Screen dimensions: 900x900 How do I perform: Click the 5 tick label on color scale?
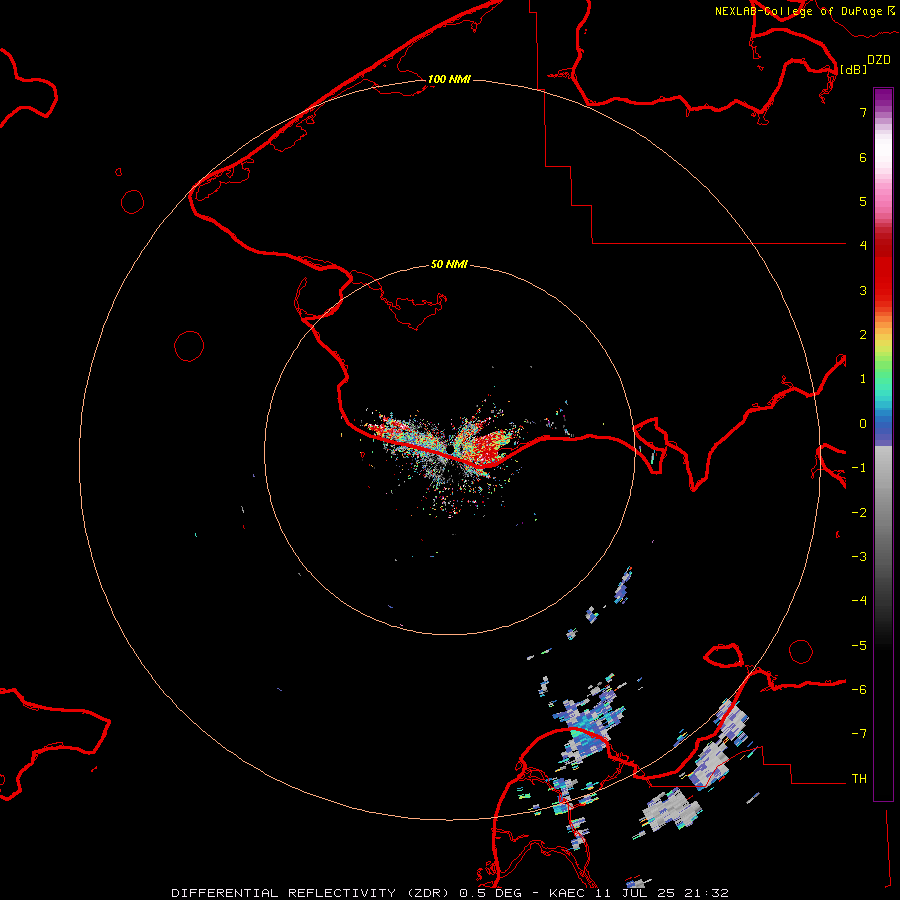[x=863, y=201]
